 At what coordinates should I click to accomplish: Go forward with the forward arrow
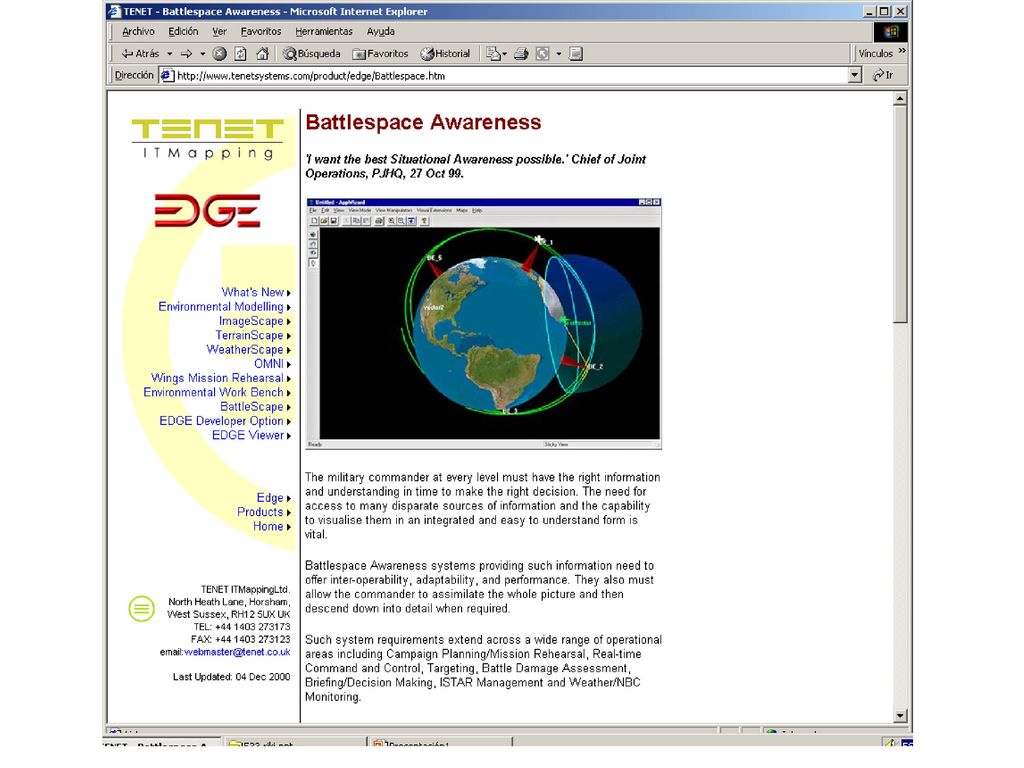187,54
